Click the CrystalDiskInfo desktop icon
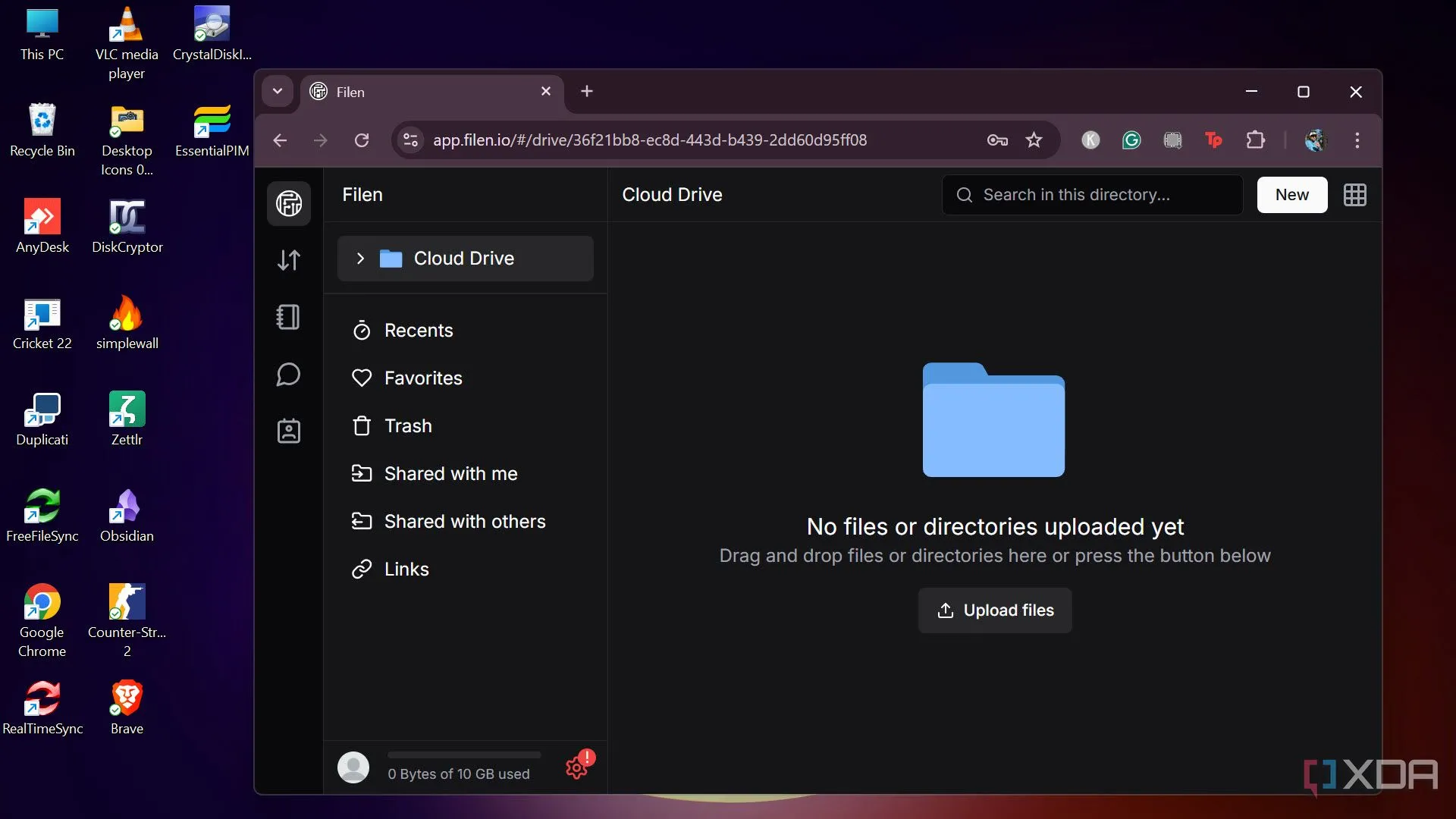 [212, 35]
